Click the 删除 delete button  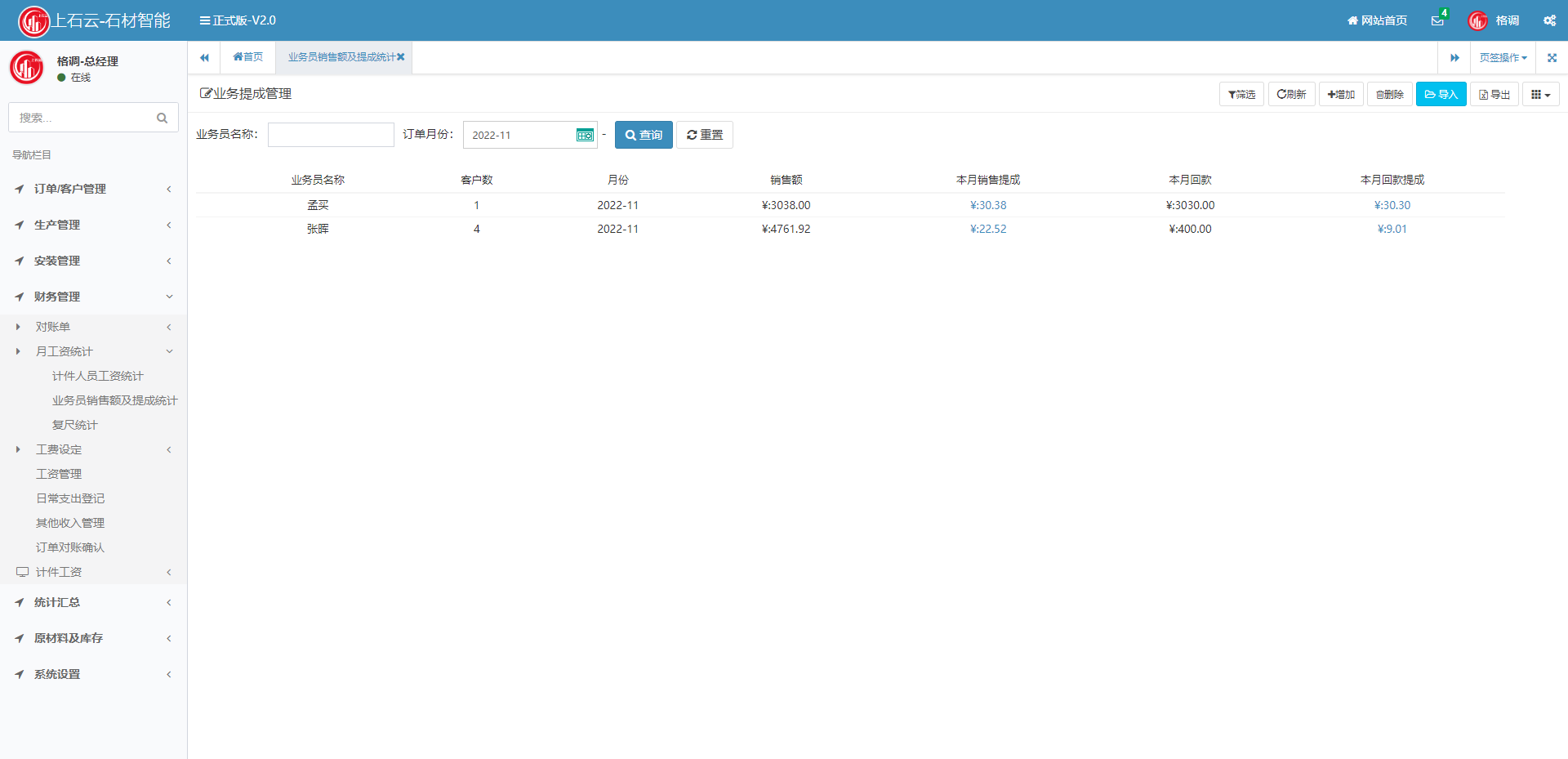pyautogui.click(x=1389, y=95)
